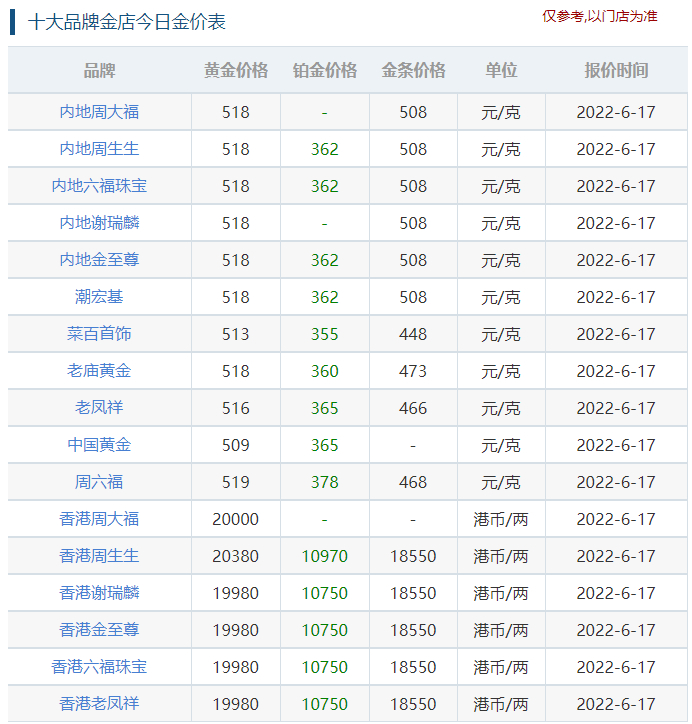The height and width of the screenshot is (724, 692).
Task: Open the 内地金至尊 brand link
Action: [99, 260]
